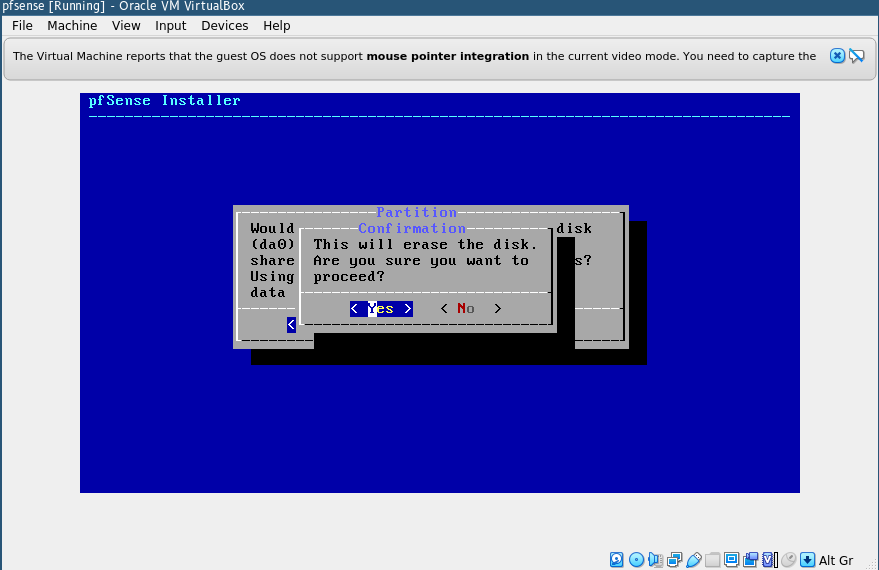Click the pfSense Installer title text
The height and width of the screenshot is (570, 879).
[165, 101]
